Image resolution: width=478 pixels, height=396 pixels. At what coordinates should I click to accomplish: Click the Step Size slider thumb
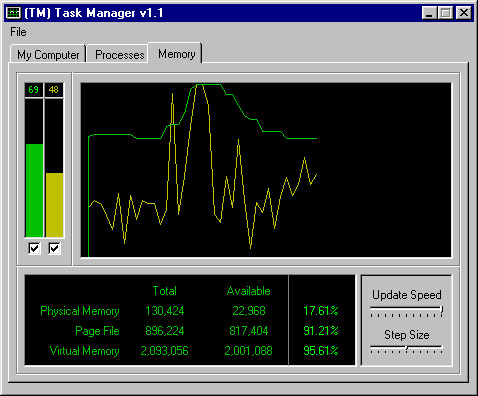(x=406, y=348)
